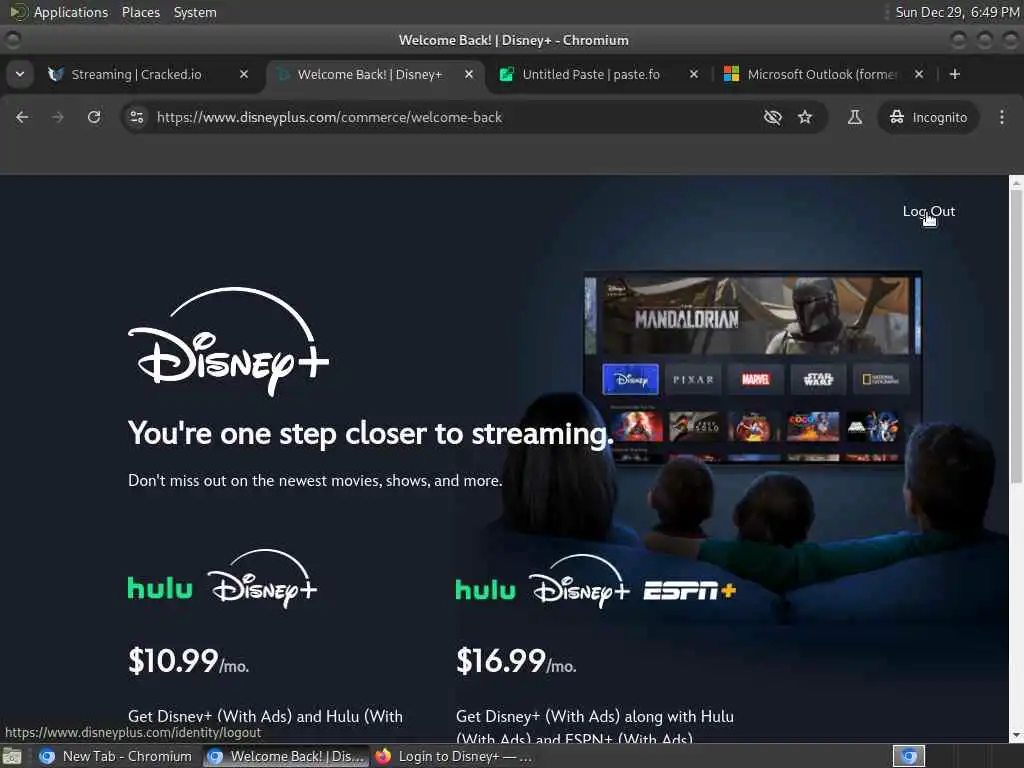Open site information icon in address bar
This screenshot has height=768, width=1024.
coord(136,117)
